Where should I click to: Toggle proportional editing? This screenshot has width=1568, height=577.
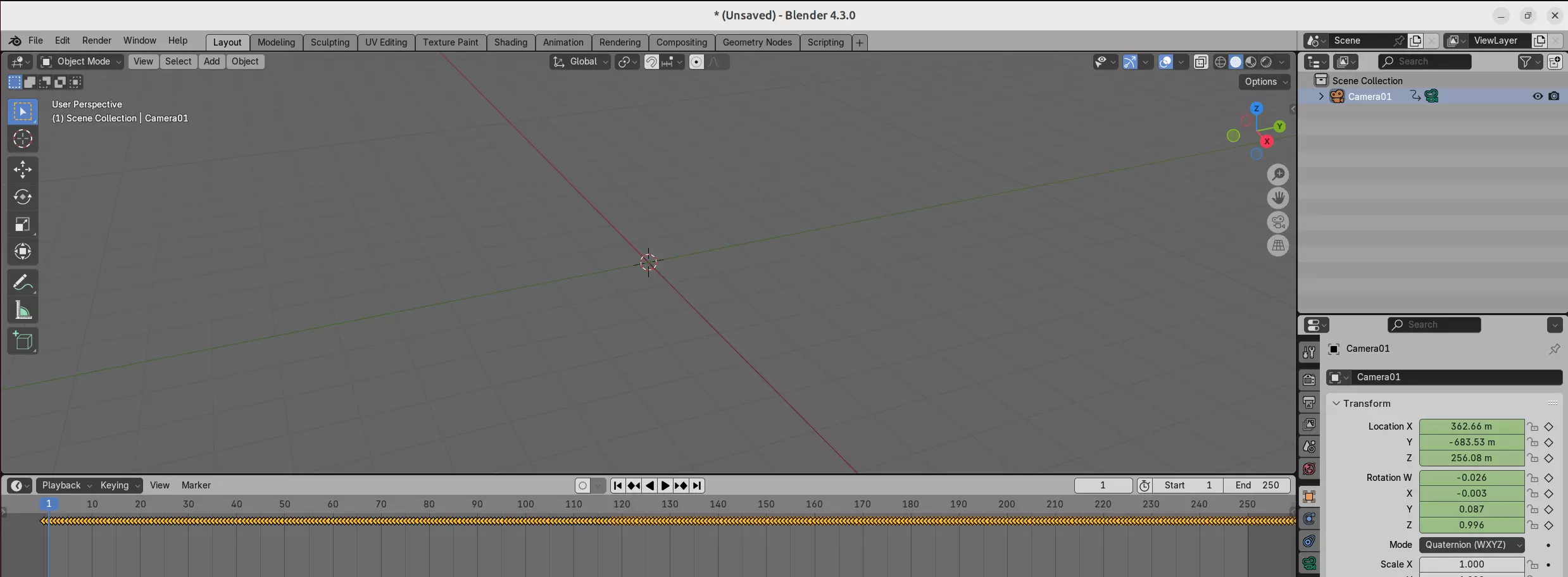coord(696,61)
